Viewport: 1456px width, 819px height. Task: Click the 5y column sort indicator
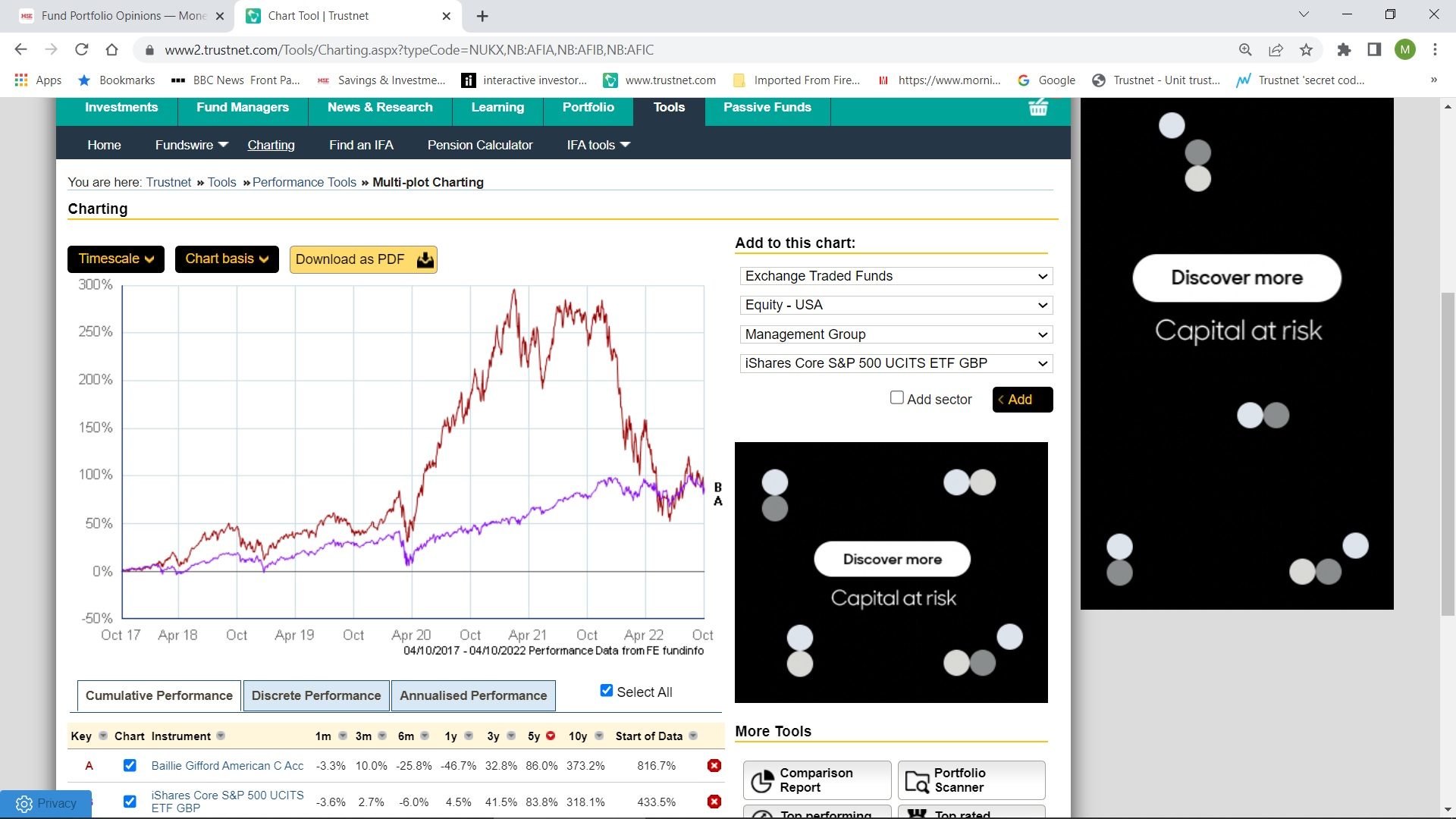click(551, 736)
